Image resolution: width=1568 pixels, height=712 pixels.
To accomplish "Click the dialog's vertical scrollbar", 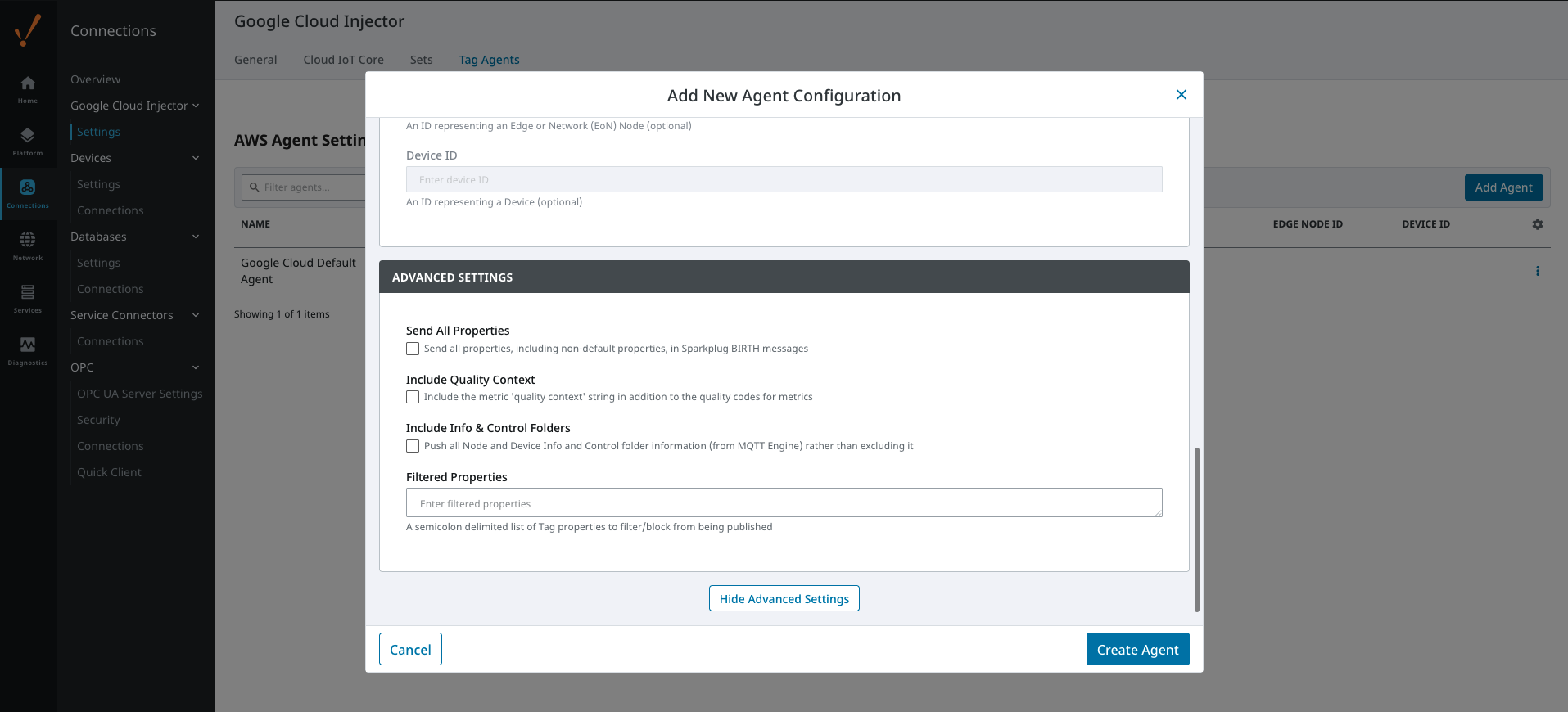I will 1196,529.
